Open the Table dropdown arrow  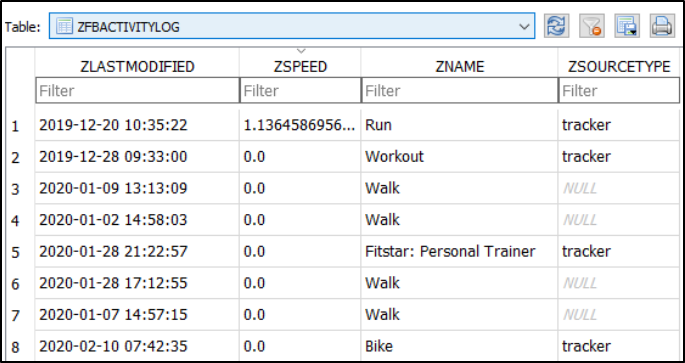pyautogui.click(x=524, y=27)
